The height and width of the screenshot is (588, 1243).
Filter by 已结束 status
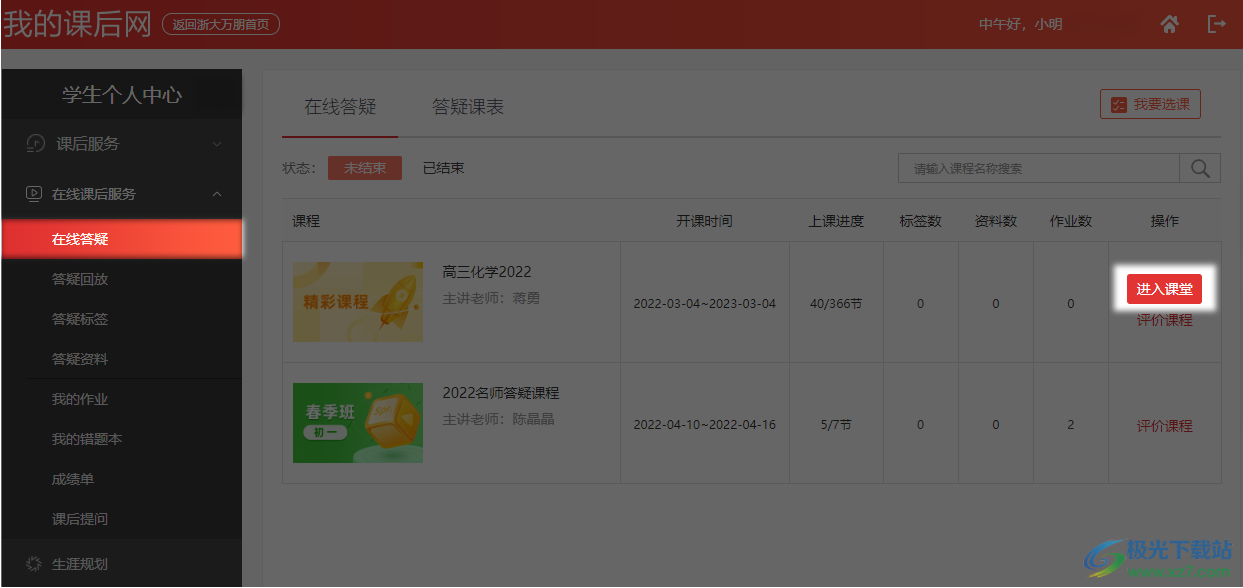(x=443, y=168)
